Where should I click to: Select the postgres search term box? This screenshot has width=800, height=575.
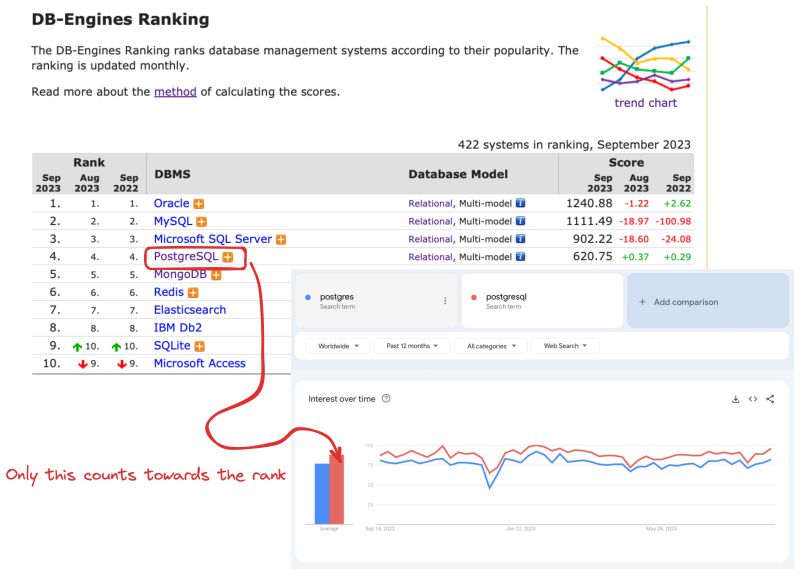(376, 301)
